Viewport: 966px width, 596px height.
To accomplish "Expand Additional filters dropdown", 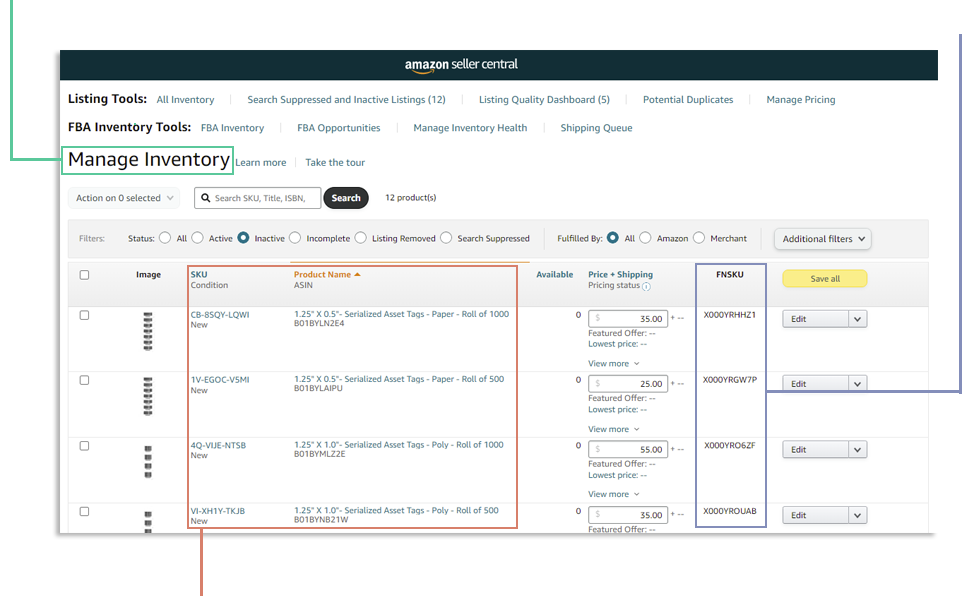I will tap(822, 239).
